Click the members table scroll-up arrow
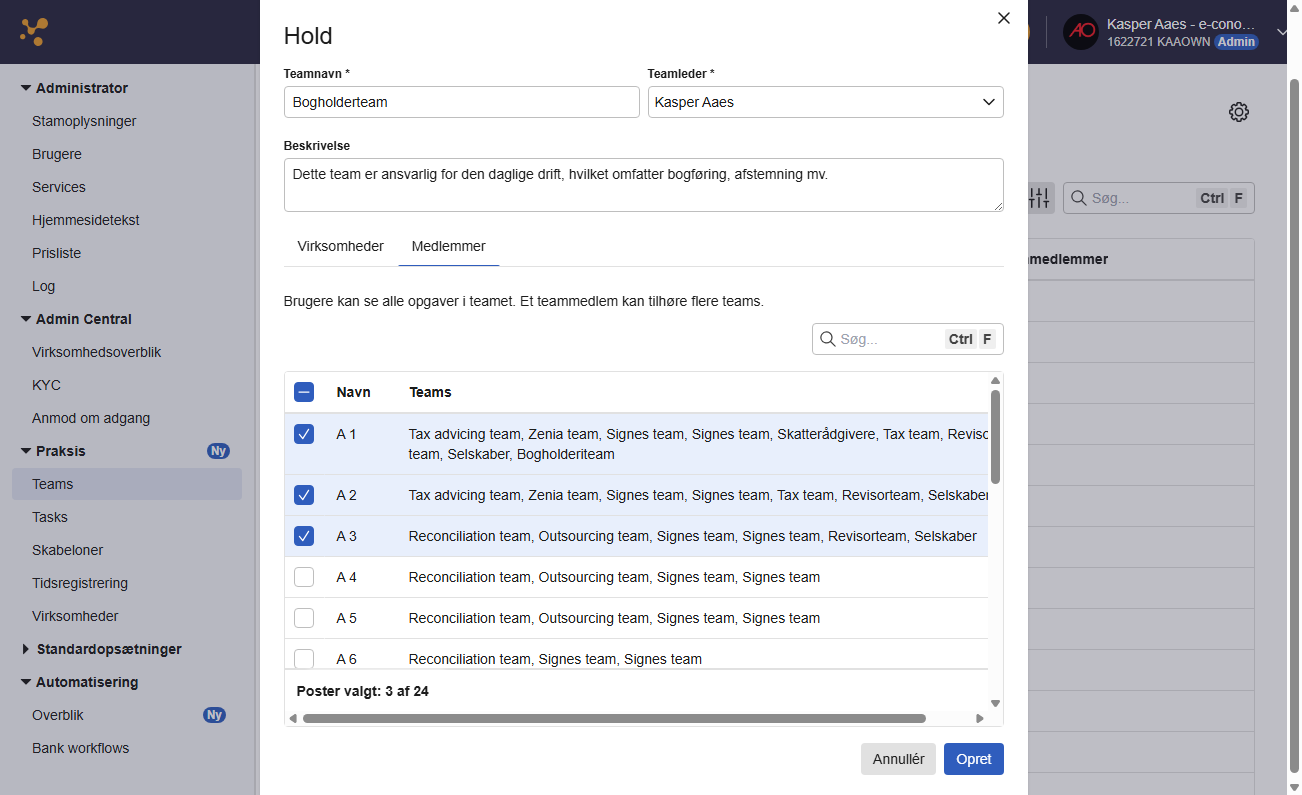This screenshot has width=1302, height=795. pyautogui.click(x=995, y=380)
